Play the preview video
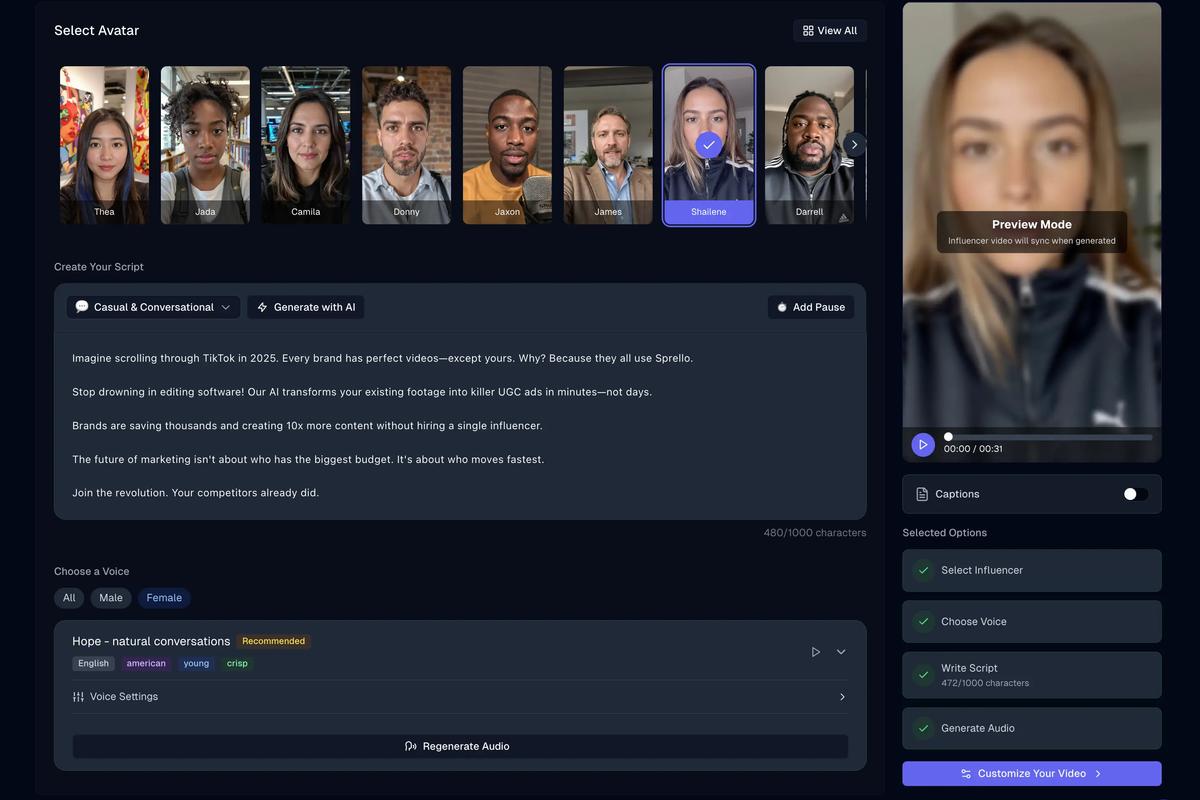The height and width of the screenshot is (800, 1200). tap(923, 445)
